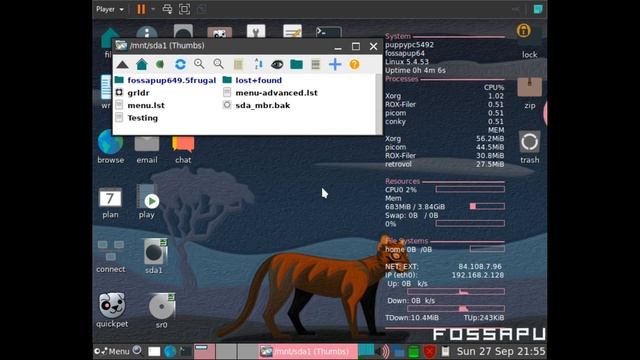
Task: Open the help info desktop icon
Action: 147,32
